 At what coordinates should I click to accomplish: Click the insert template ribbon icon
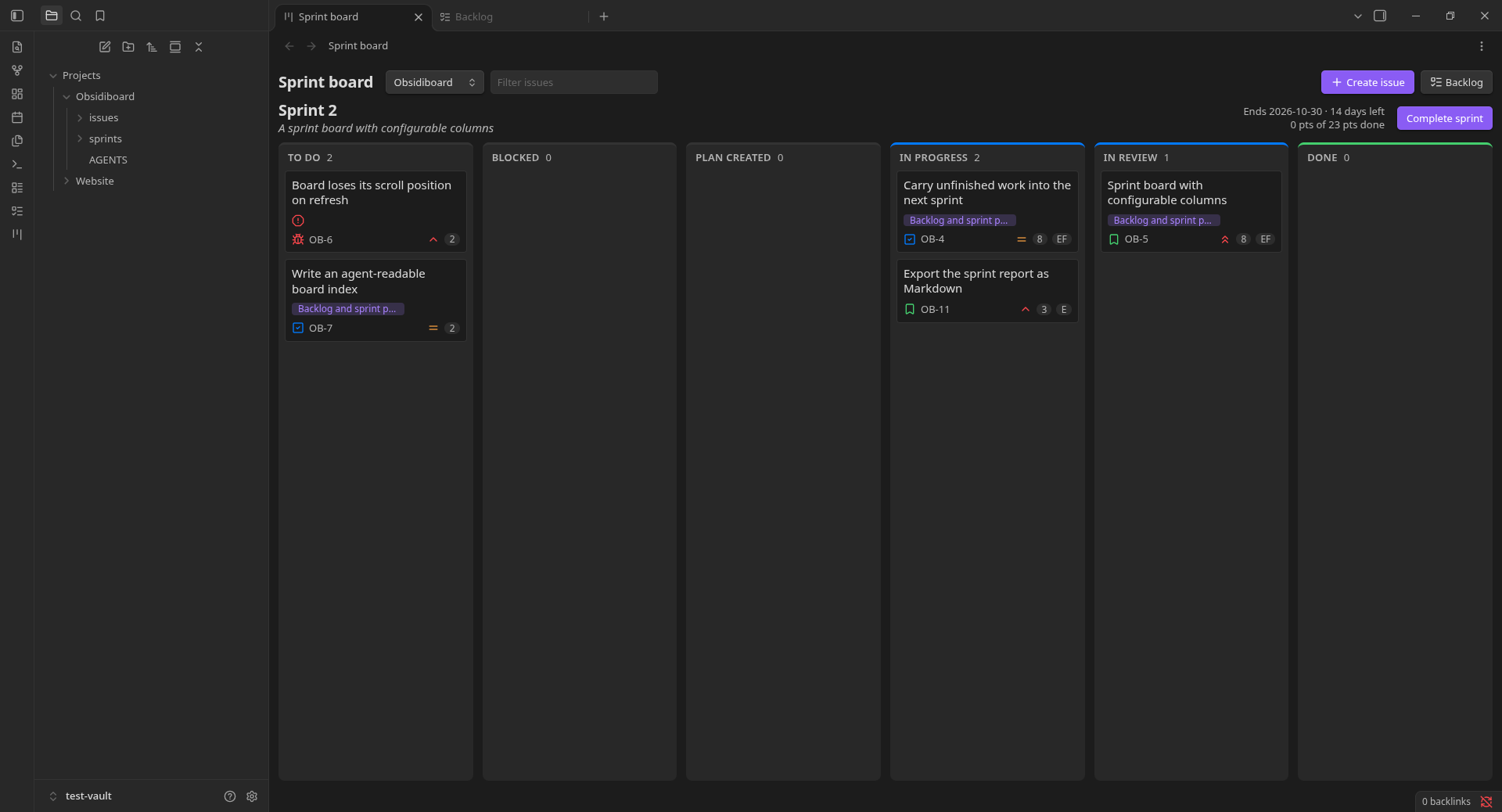pyautogui.click(x=17, y=141)
